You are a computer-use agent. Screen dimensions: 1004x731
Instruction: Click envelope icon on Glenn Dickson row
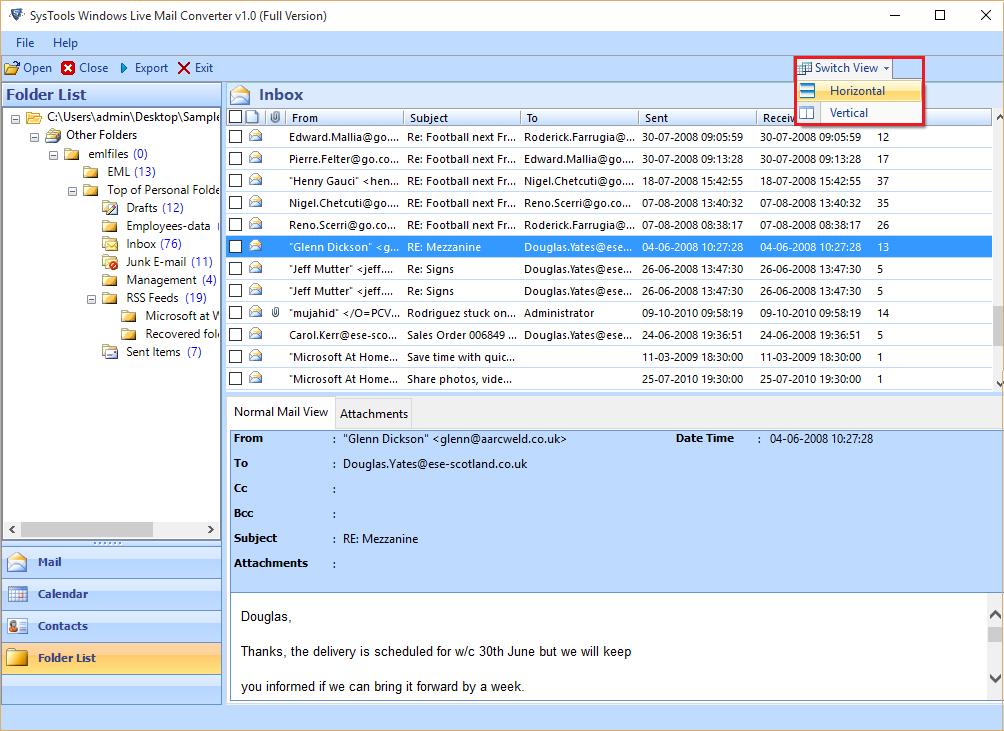point(255,246)
